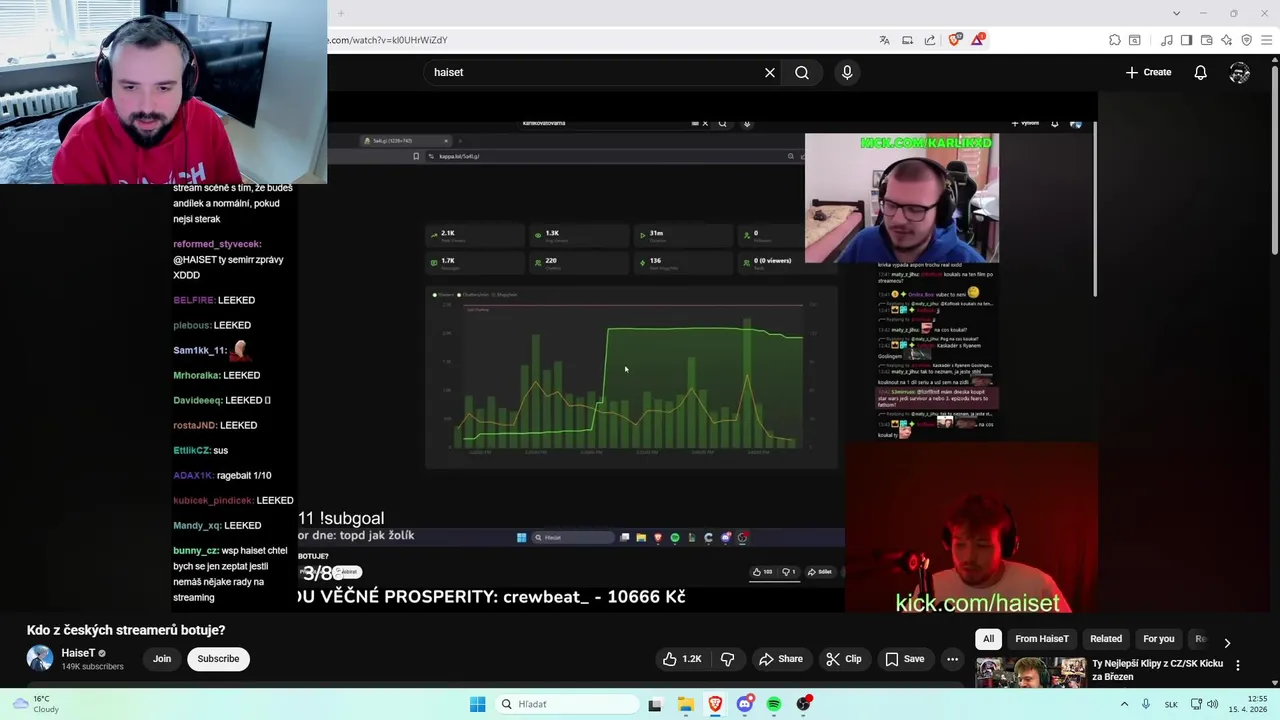Click the share page icon in address bar
Image resolution: width=1280 pixels, height=720 pixels.
pyautogui.click(x=930, y=40)
